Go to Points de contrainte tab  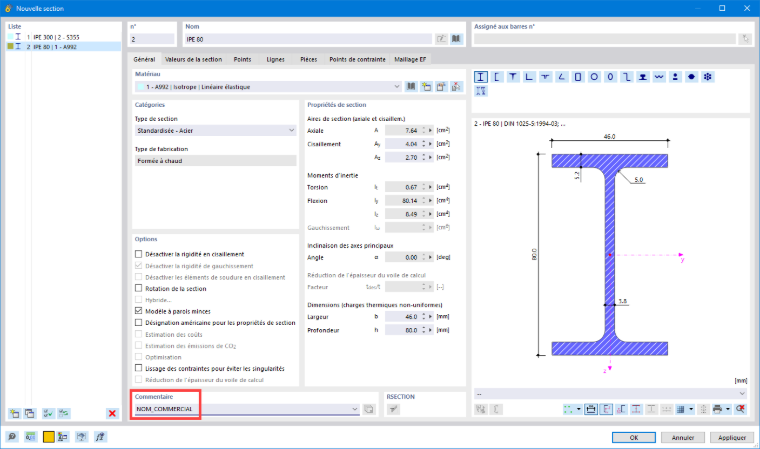357,59
